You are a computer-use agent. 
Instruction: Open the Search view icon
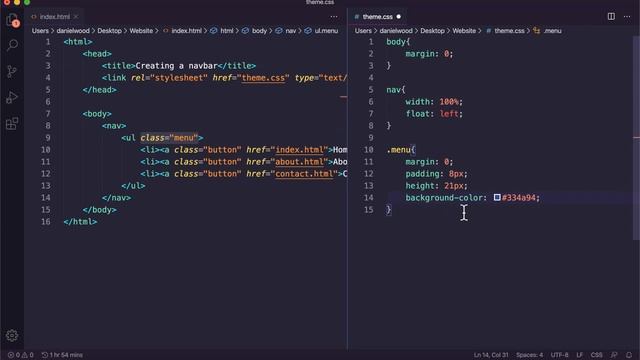pyautogui.click(x=12, y=45)
